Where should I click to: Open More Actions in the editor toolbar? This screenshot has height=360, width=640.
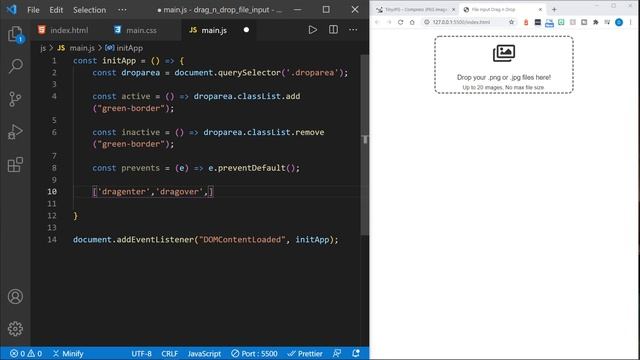pyautogui.click(x=353, y=30)
